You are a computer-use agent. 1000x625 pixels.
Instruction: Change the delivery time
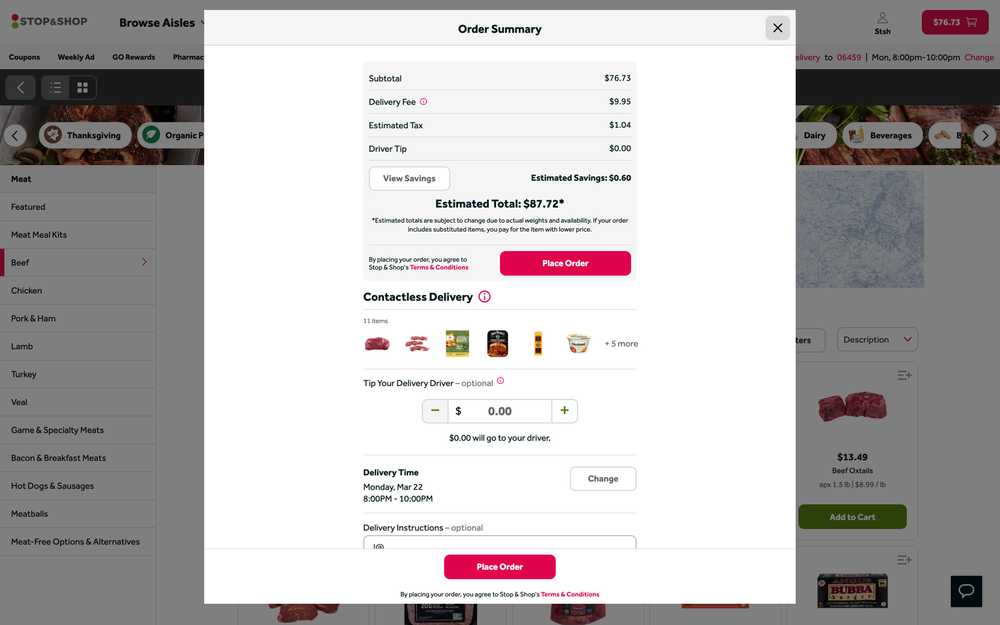point(603,479)
